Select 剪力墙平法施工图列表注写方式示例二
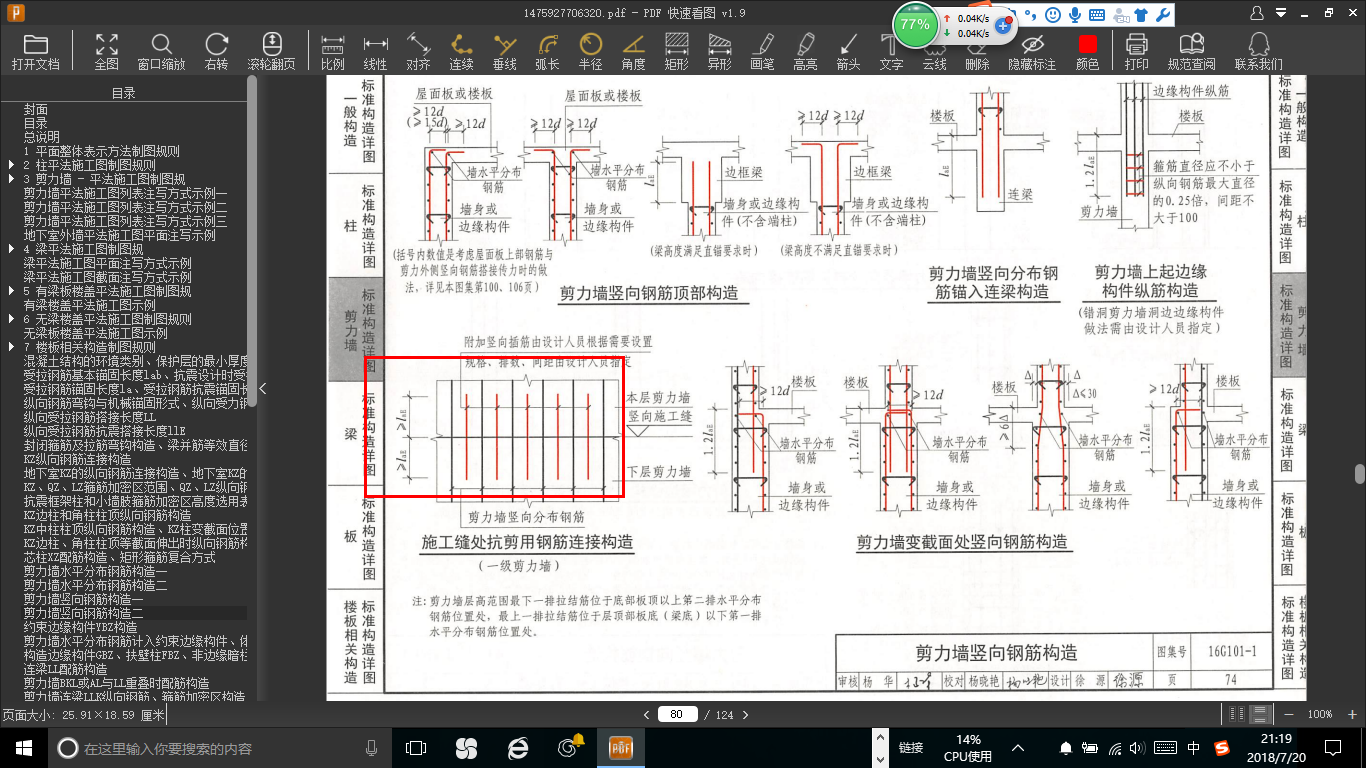1366x768 pixels. 125,206
